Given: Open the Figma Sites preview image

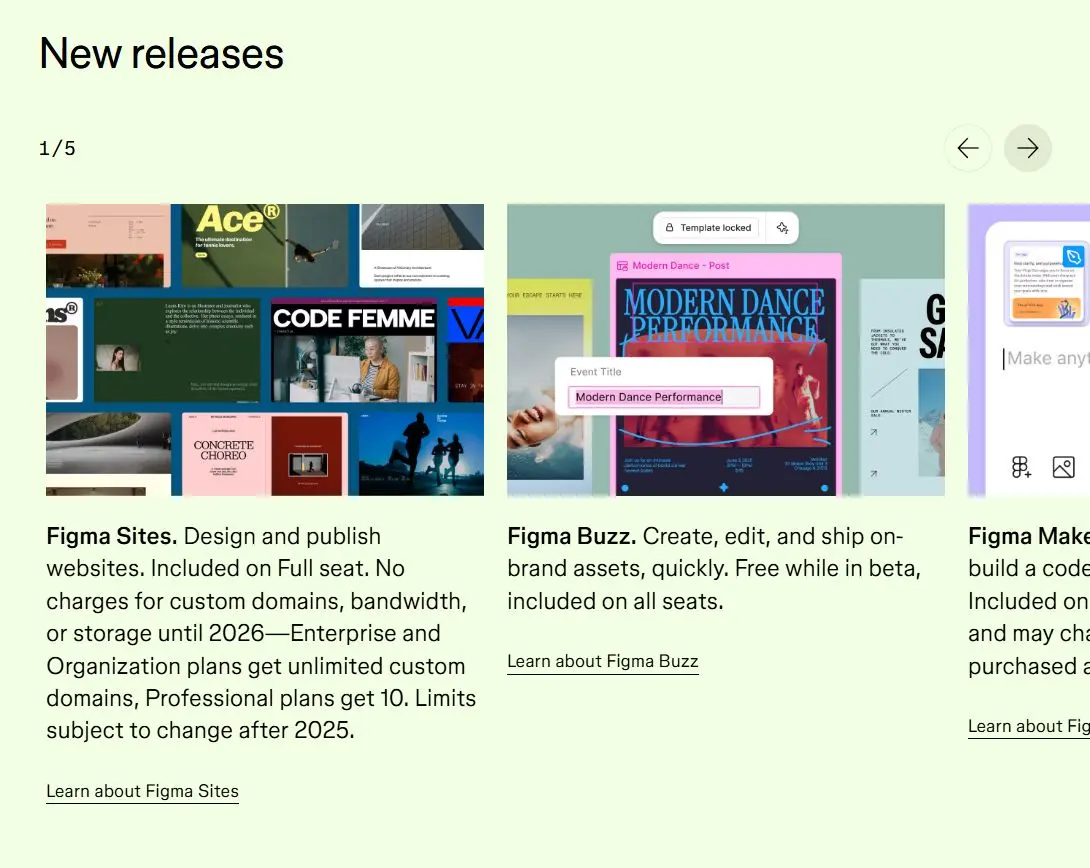Looking at the screenshot, I should (x=265, y=350).
